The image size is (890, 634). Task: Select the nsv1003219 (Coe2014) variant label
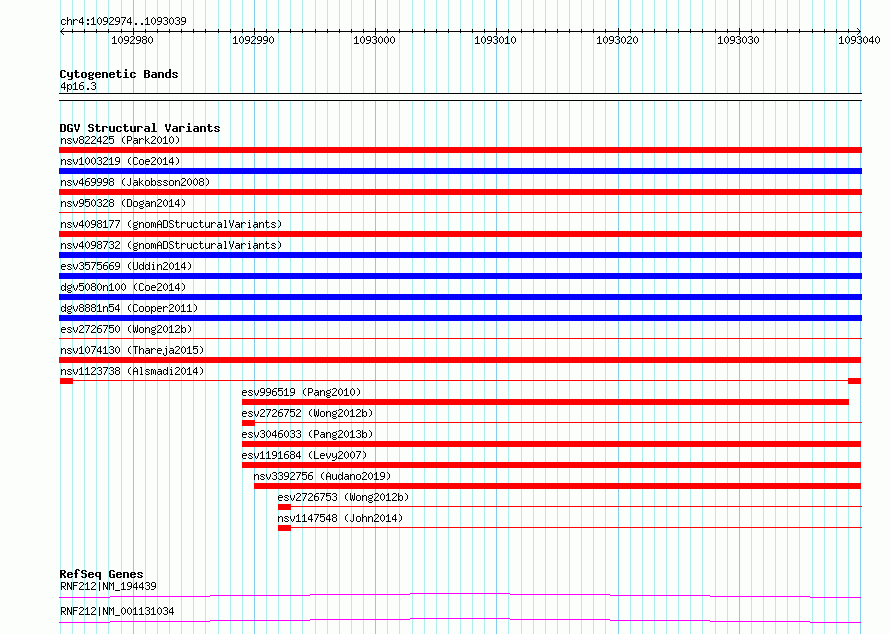120,161
